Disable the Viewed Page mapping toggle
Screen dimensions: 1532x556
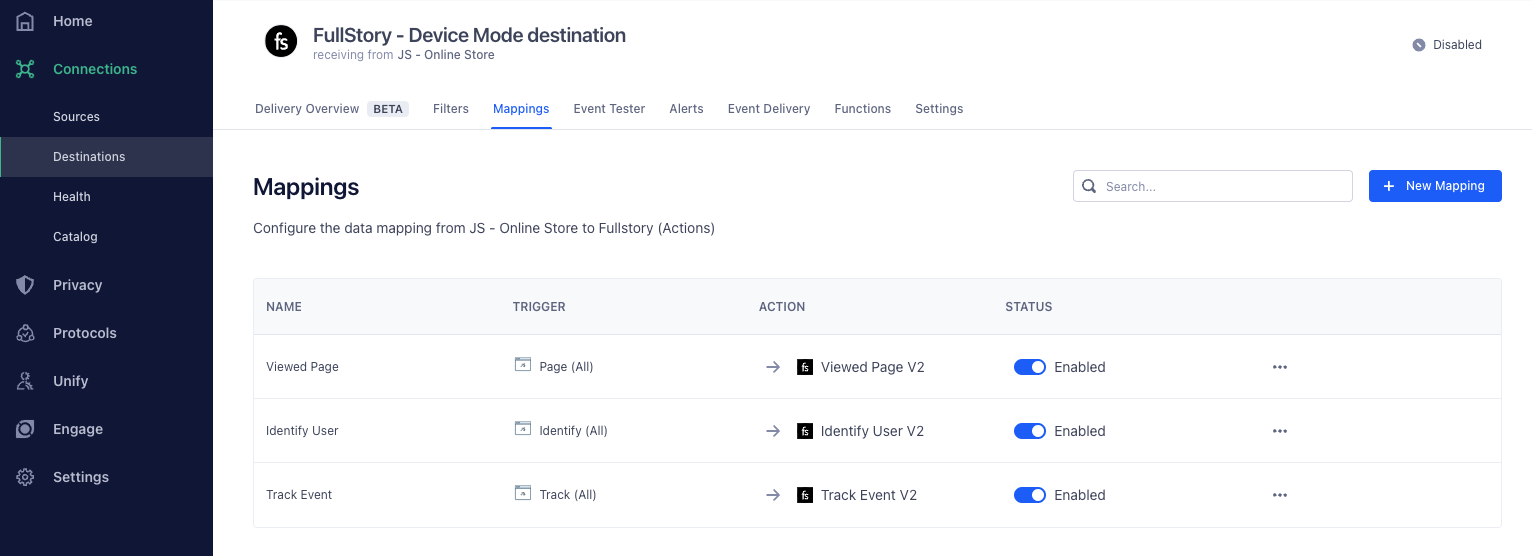tap(1029, 367)
